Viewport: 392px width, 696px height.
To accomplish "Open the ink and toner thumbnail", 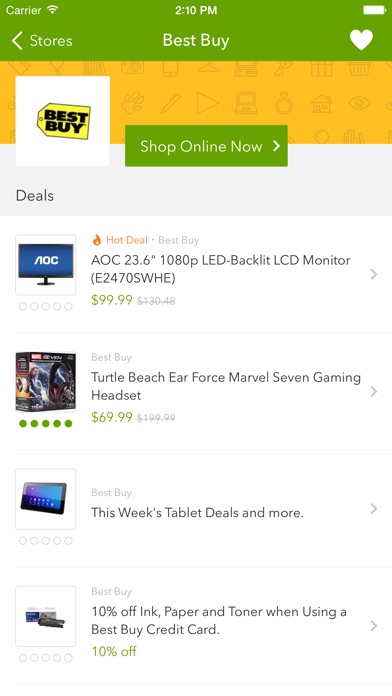I will coord(46,616).
